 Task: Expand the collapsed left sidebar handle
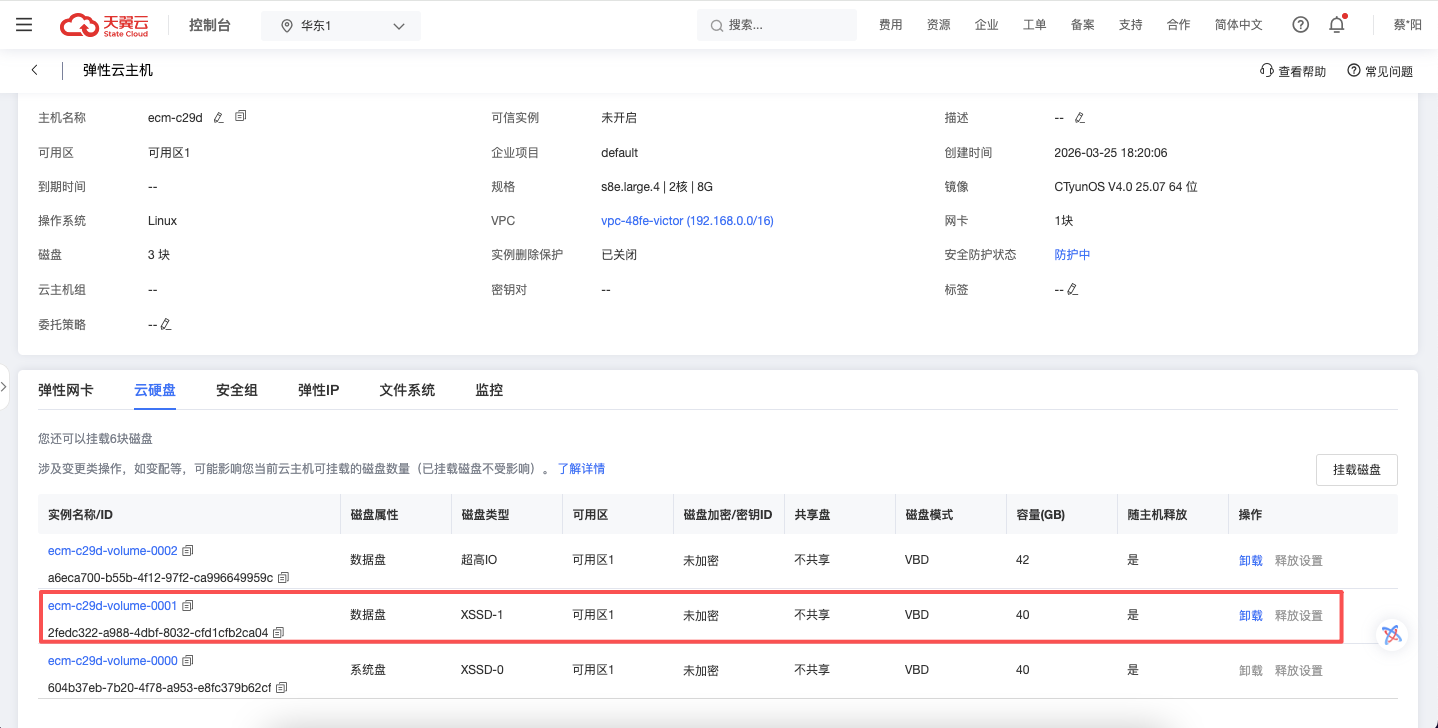[x=4, y=387]
